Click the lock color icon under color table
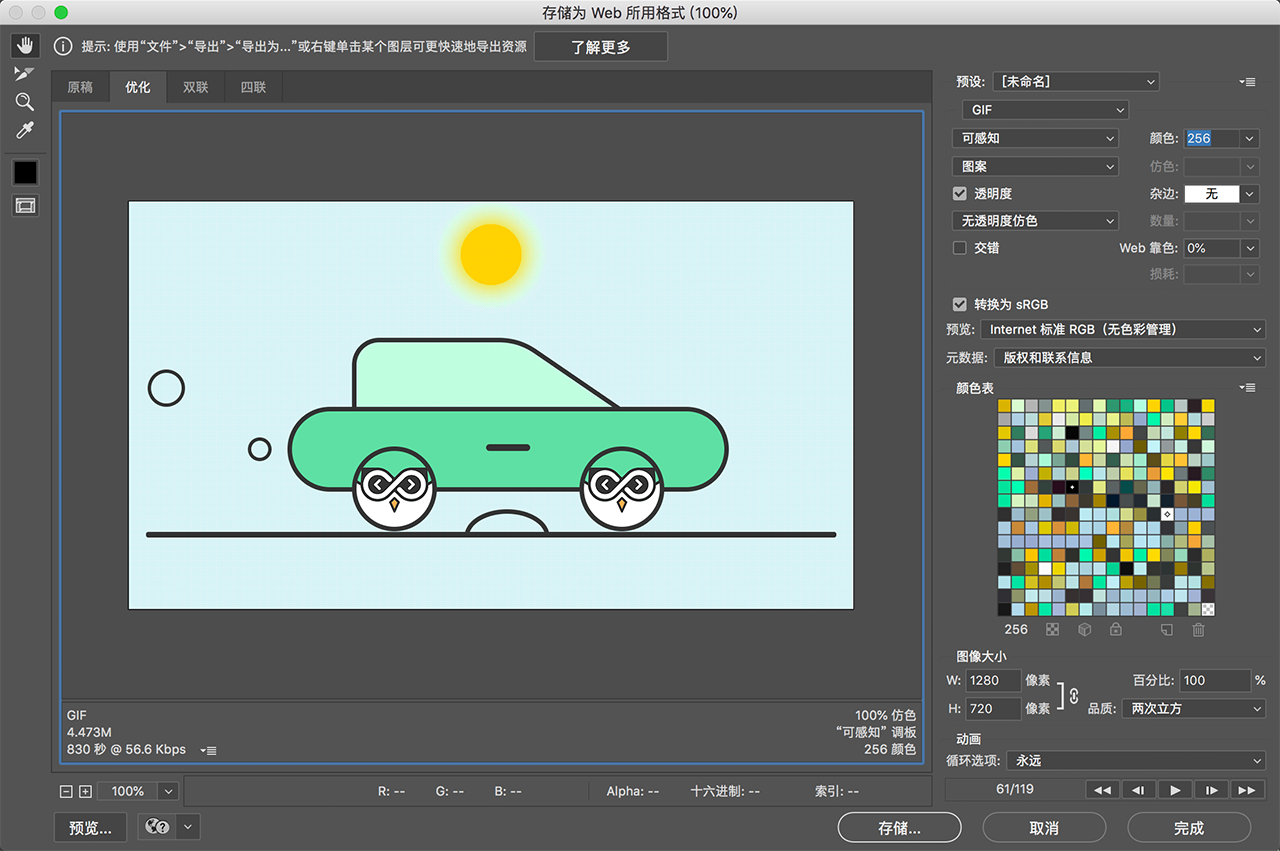The height and width of the screenshot is (851, 1280). pyautogui.click(x=1115, y=630)
